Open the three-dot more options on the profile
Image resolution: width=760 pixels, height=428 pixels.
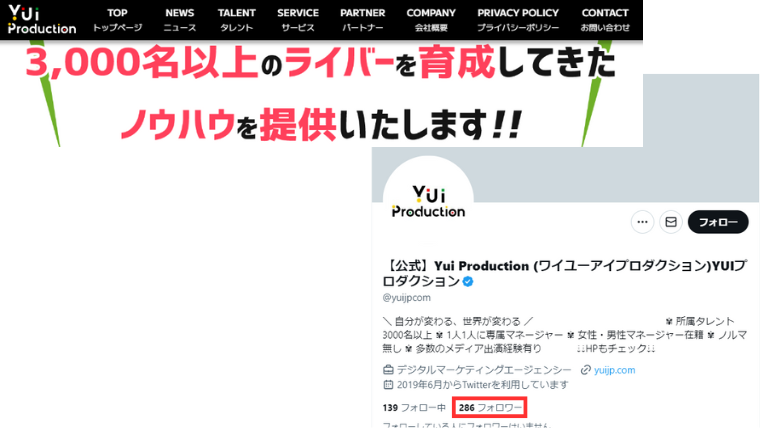click(x=643, y=222)
